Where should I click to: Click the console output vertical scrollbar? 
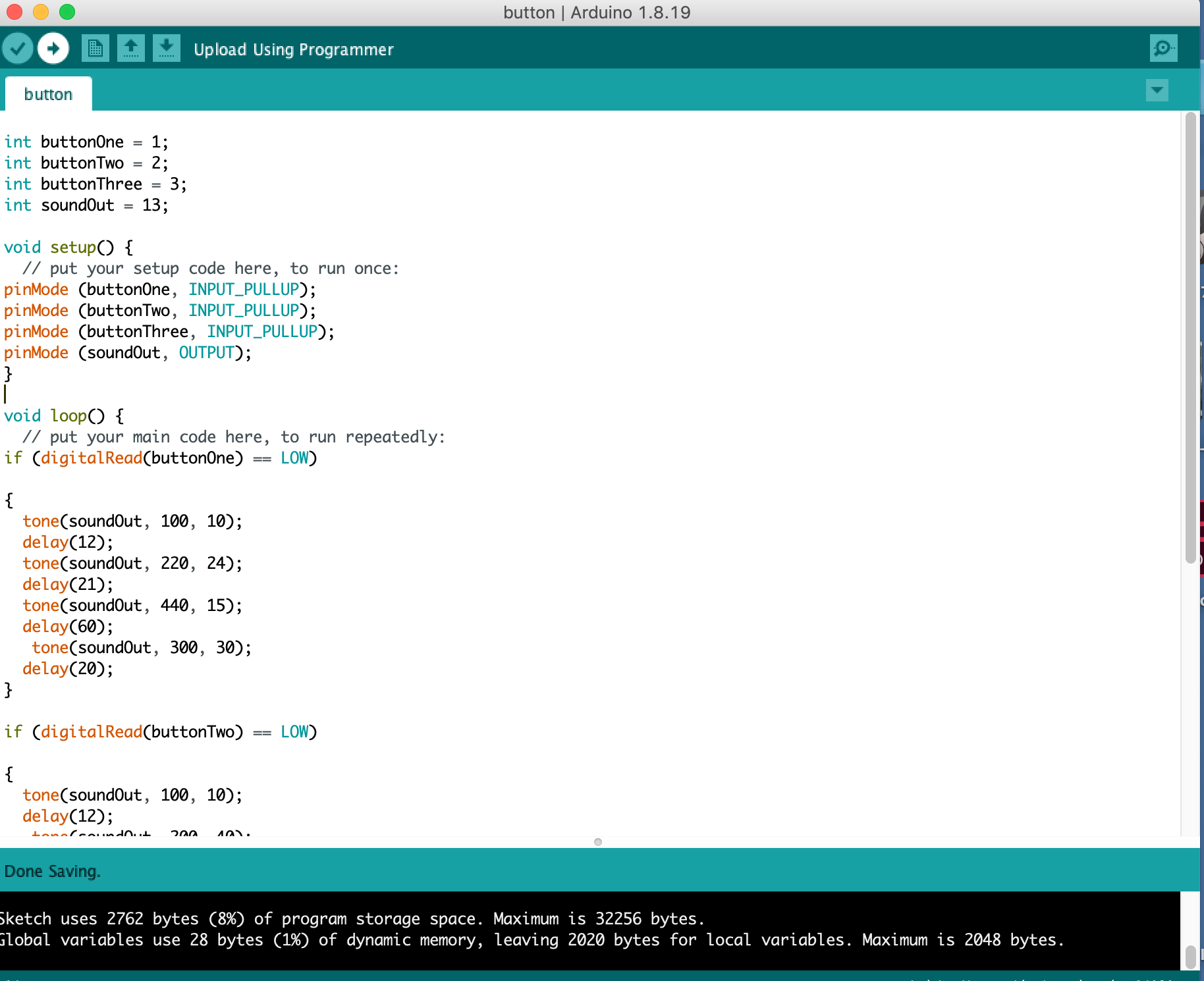tap(1190, 957)
